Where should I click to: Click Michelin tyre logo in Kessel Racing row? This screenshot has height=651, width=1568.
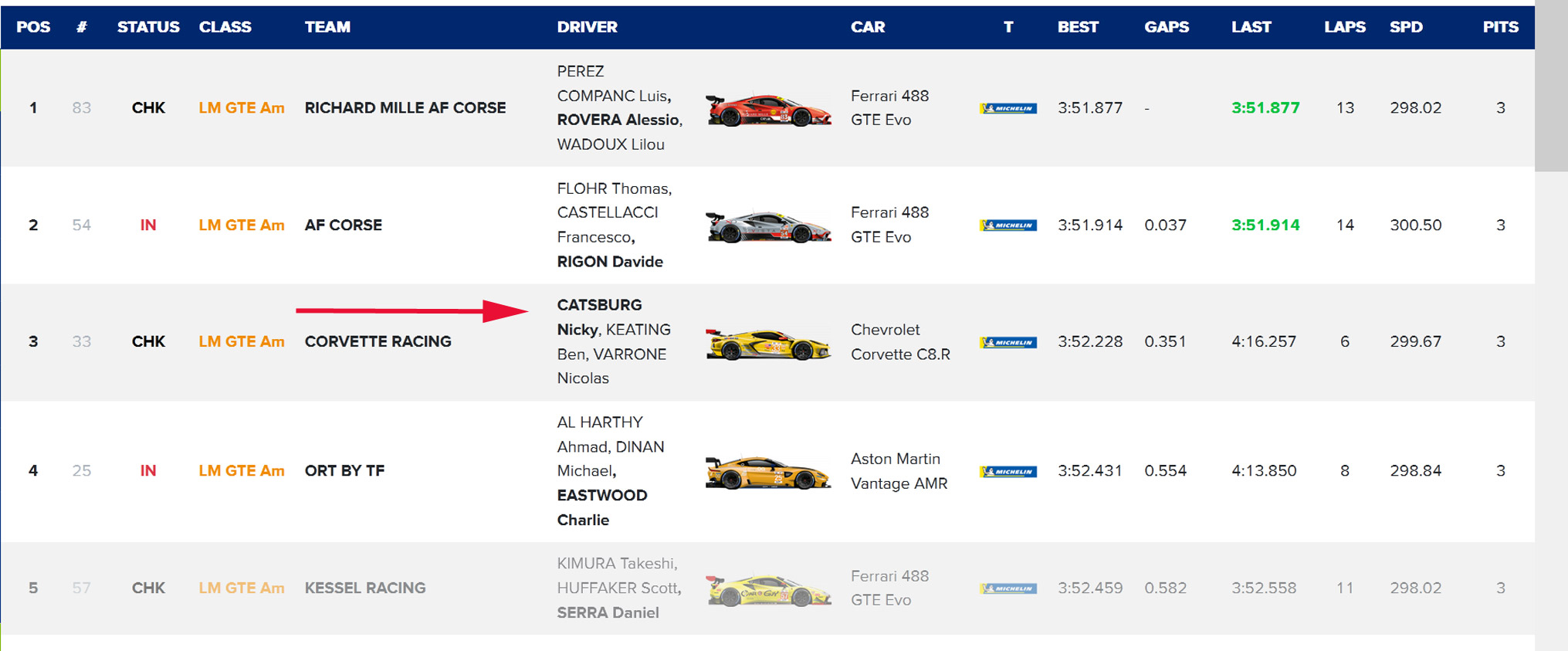(1008, 588)
